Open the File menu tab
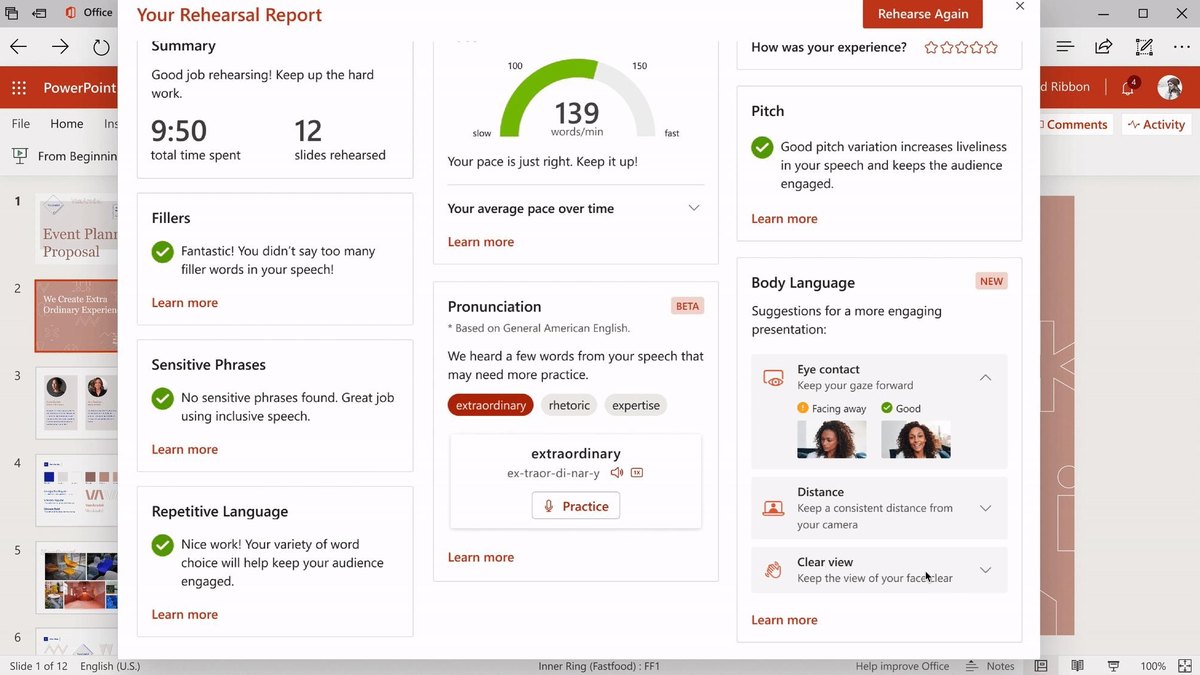The image size is (1200, 675). pyautogui.click(x=21, y=124)
